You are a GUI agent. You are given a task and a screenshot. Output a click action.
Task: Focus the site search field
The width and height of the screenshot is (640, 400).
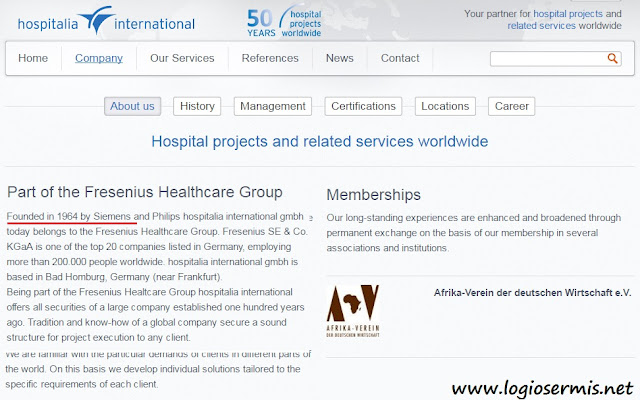[556, 58]
